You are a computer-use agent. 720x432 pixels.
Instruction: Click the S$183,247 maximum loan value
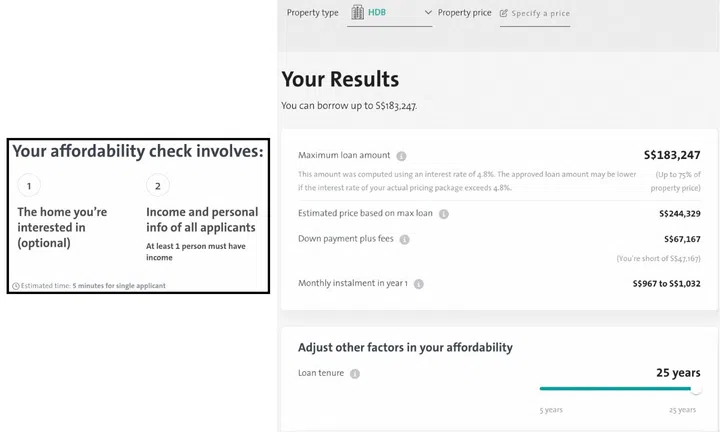[x=672, y=155]
